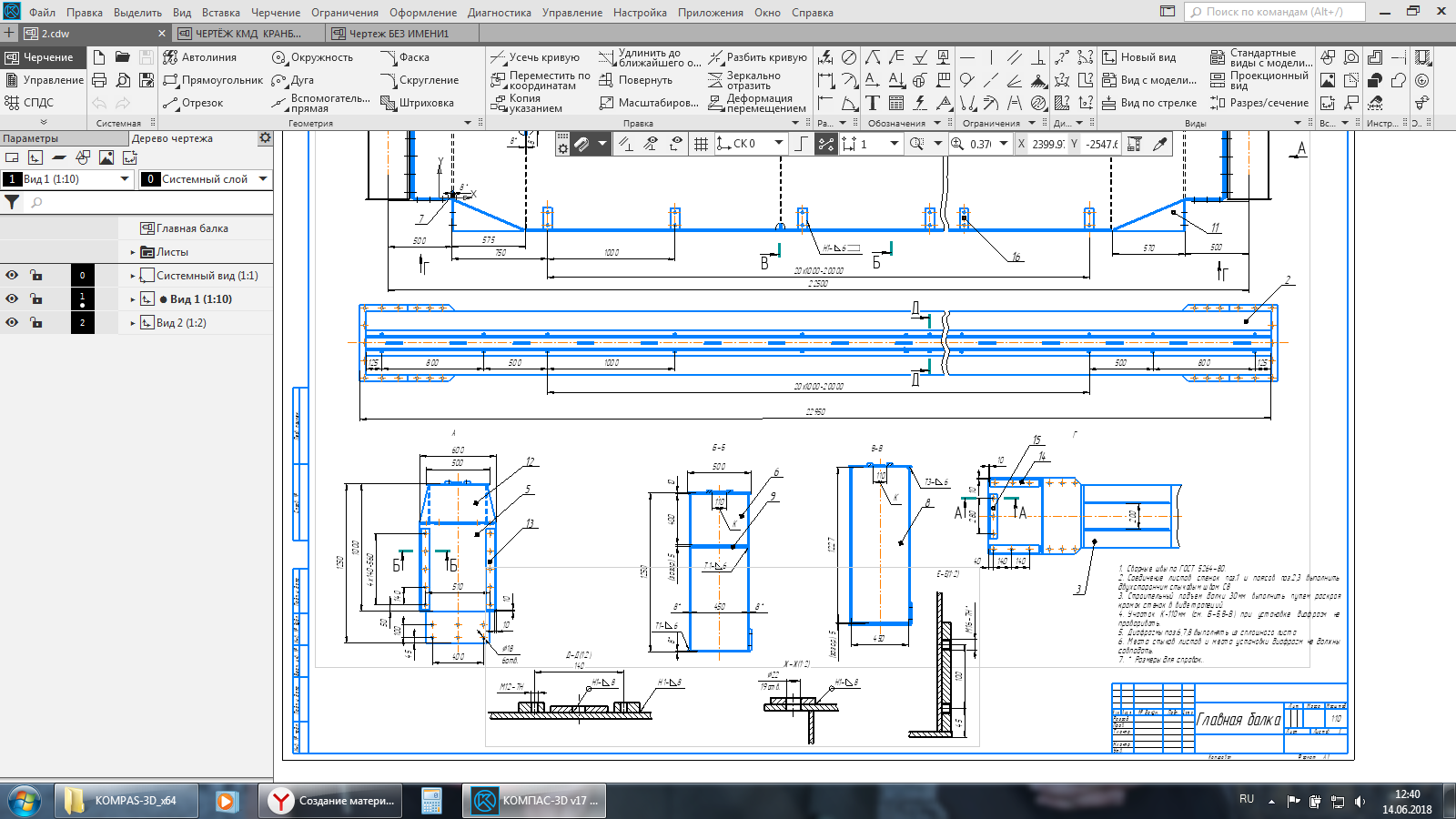Expand the Листы tree node

pyautogui.click(x=133, y=252)
